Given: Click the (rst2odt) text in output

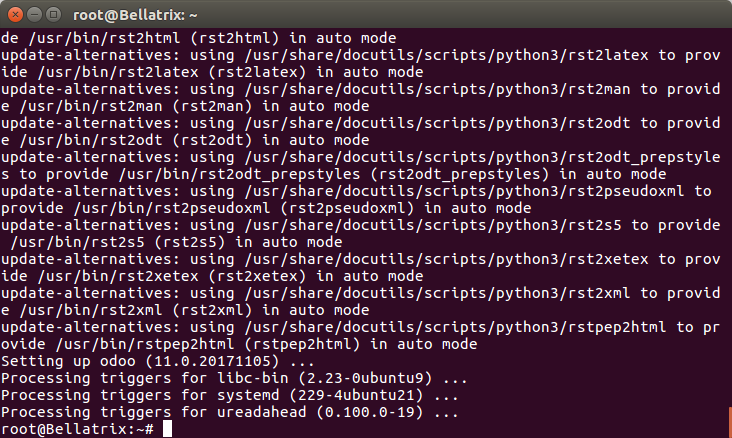Looking at the screenshot, I should point(212,140).
